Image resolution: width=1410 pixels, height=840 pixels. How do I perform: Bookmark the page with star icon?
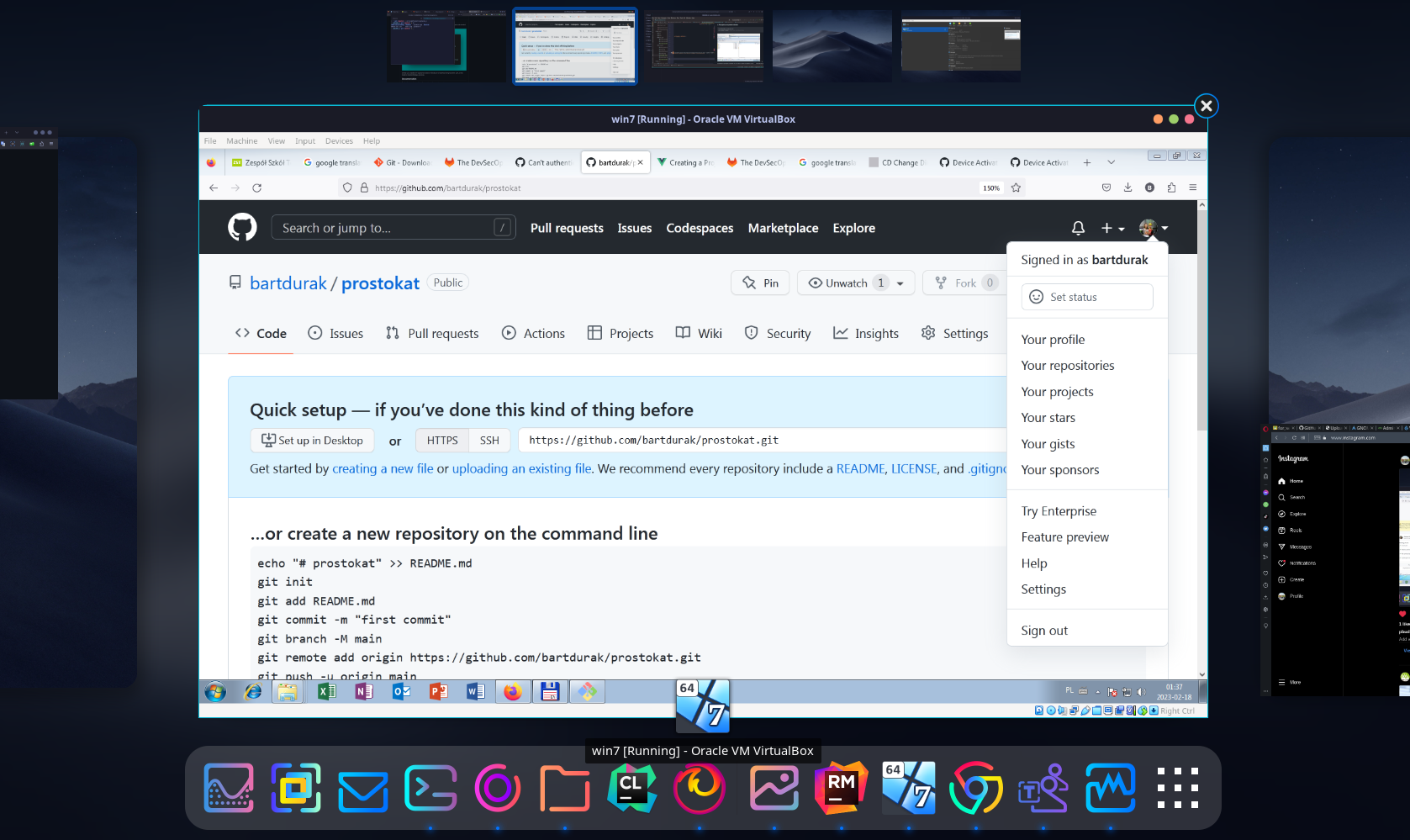[1016, 188]
